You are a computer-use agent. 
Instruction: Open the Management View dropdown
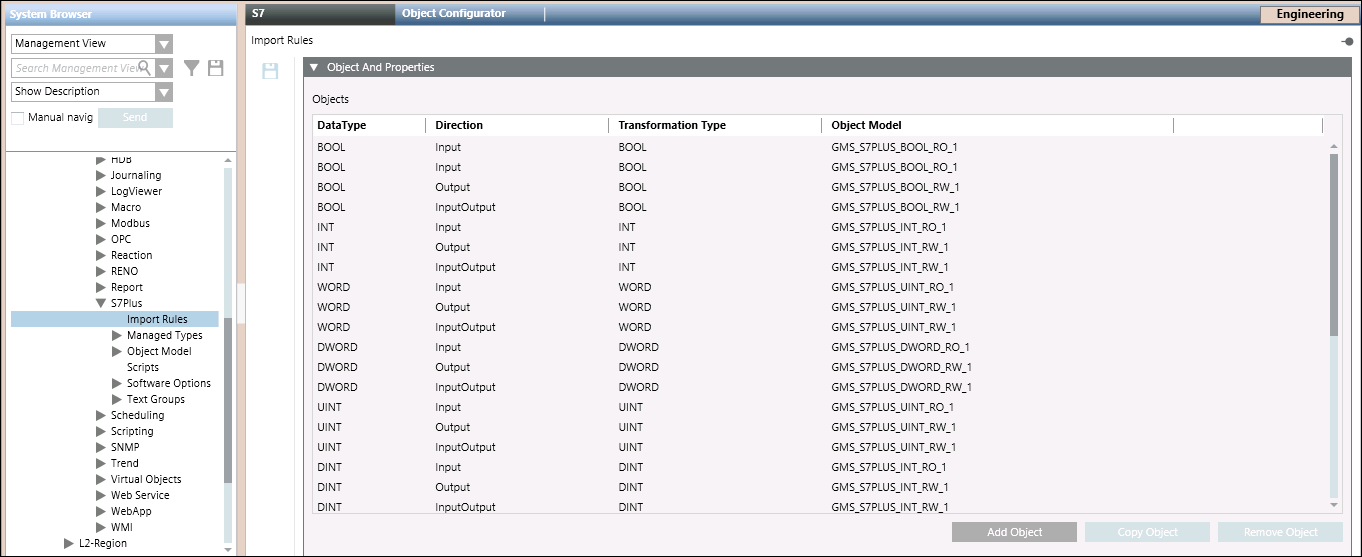tap(164, 44)
